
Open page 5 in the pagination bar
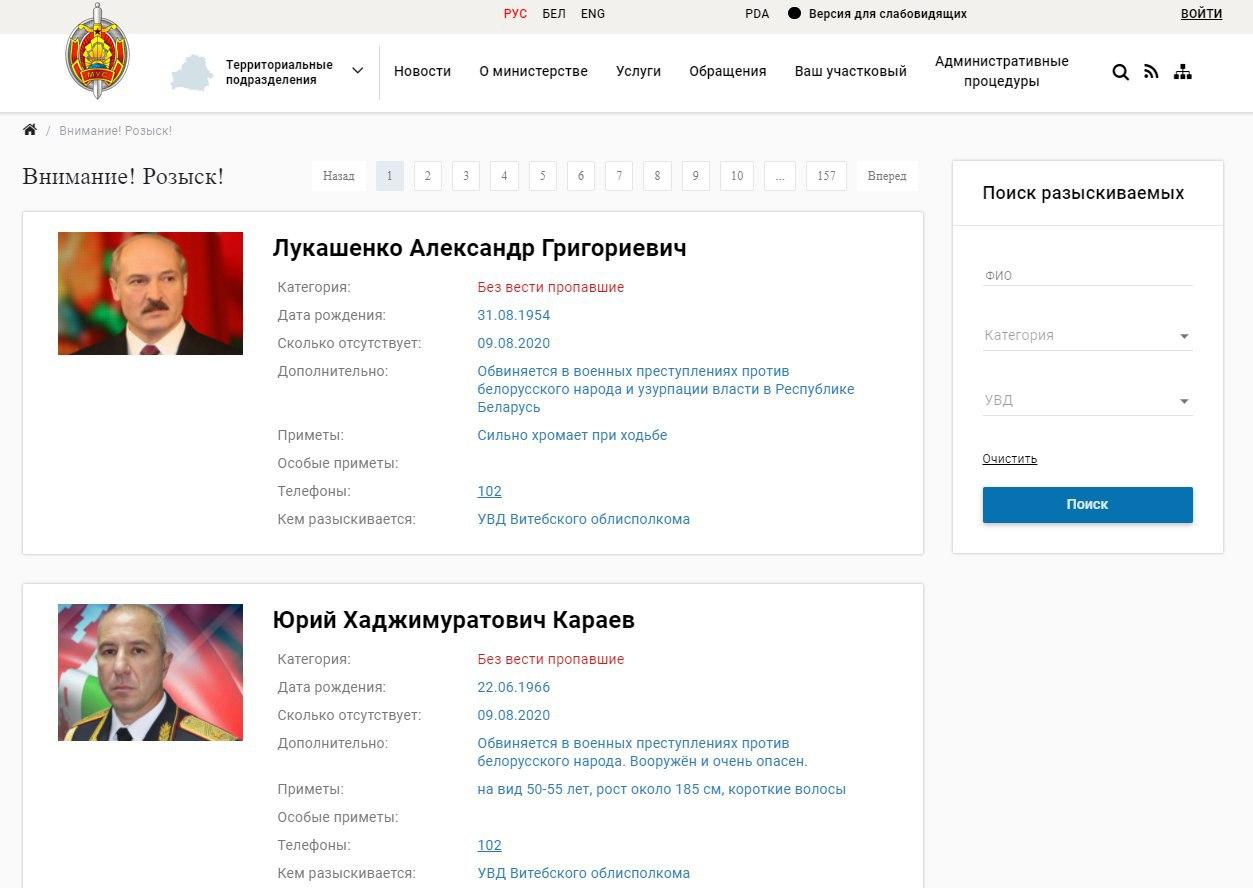[x=542, y=175]
